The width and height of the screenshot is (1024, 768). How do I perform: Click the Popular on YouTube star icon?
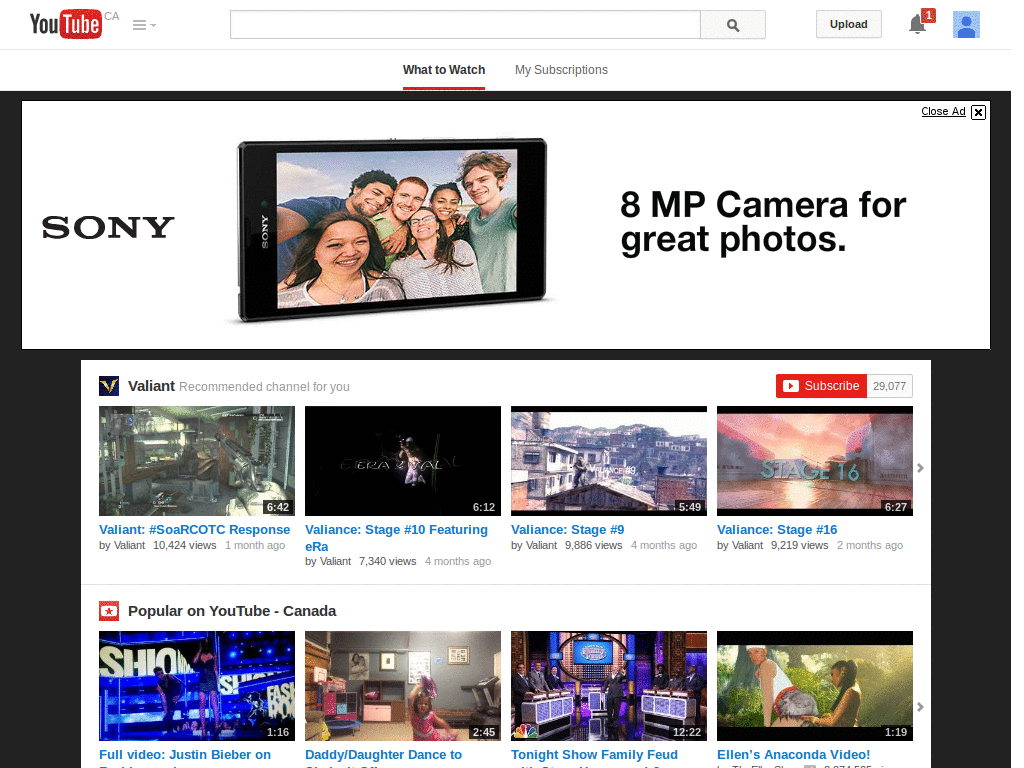pos(109,611)
